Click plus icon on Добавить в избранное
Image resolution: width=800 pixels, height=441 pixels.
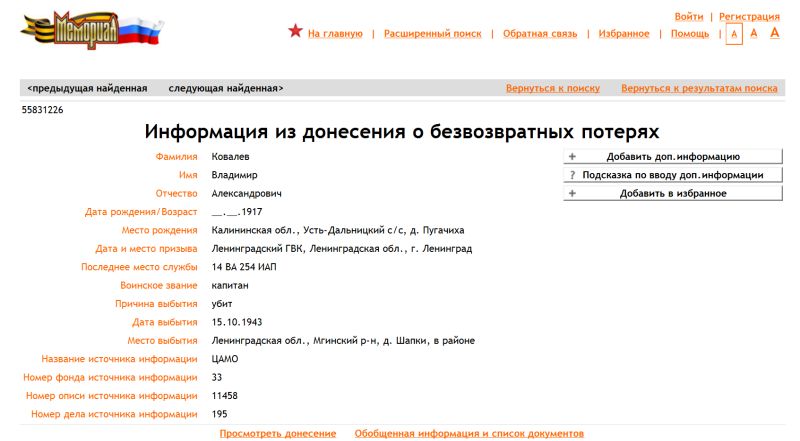pyautogui.click(x=572, y=193)
